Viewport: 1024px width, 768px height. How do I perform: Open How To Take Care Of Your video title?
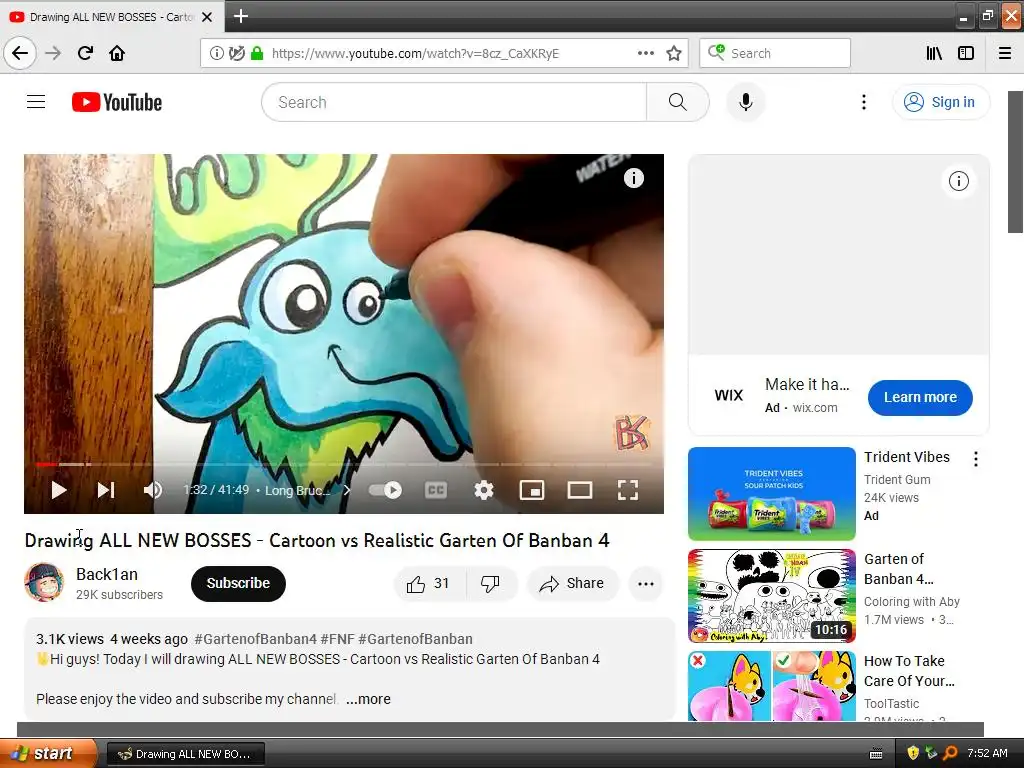(x=909, y=671)
